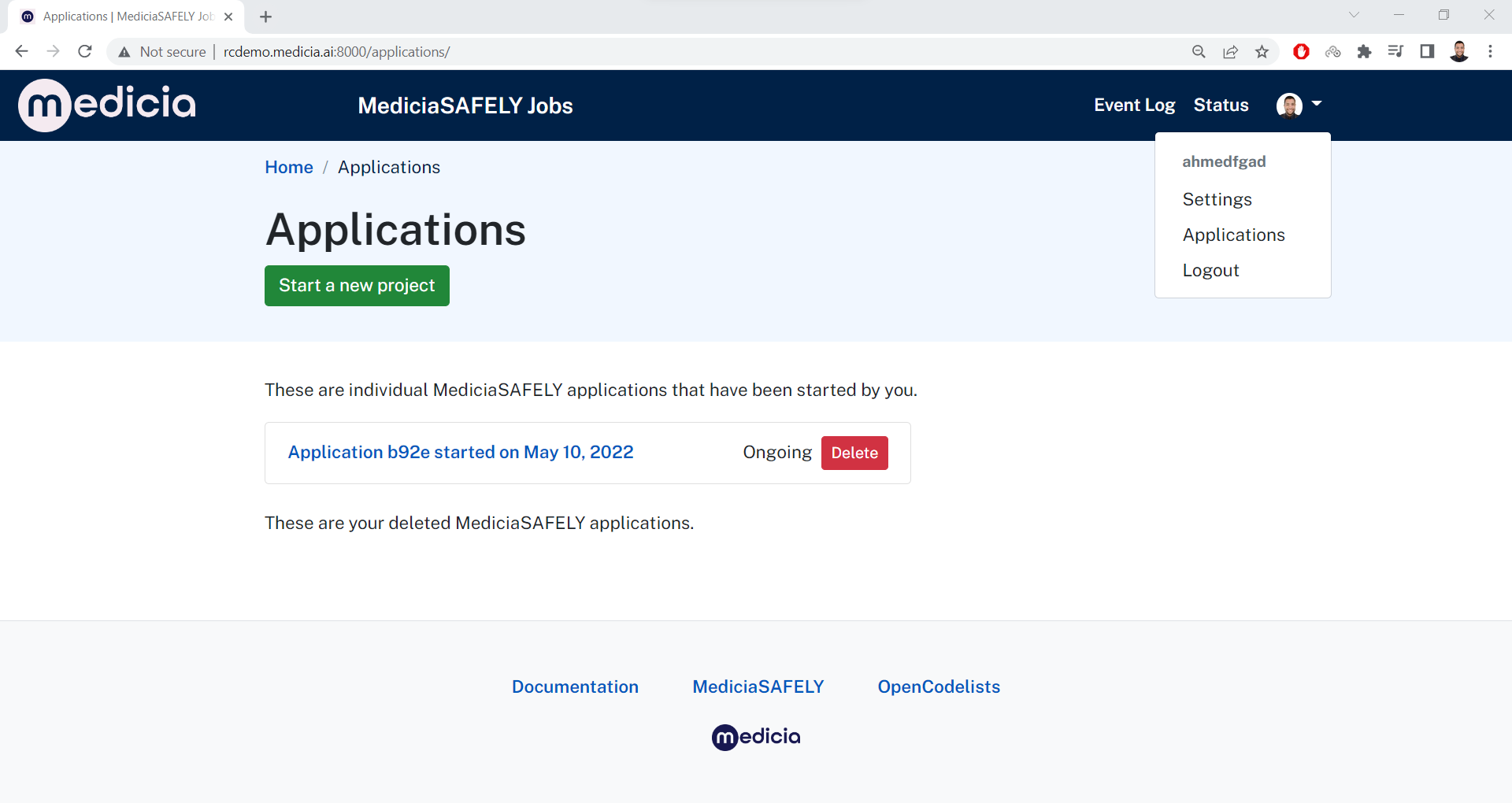Open the Event Log page
1512x803 pixels.
tap(1134, 105)
